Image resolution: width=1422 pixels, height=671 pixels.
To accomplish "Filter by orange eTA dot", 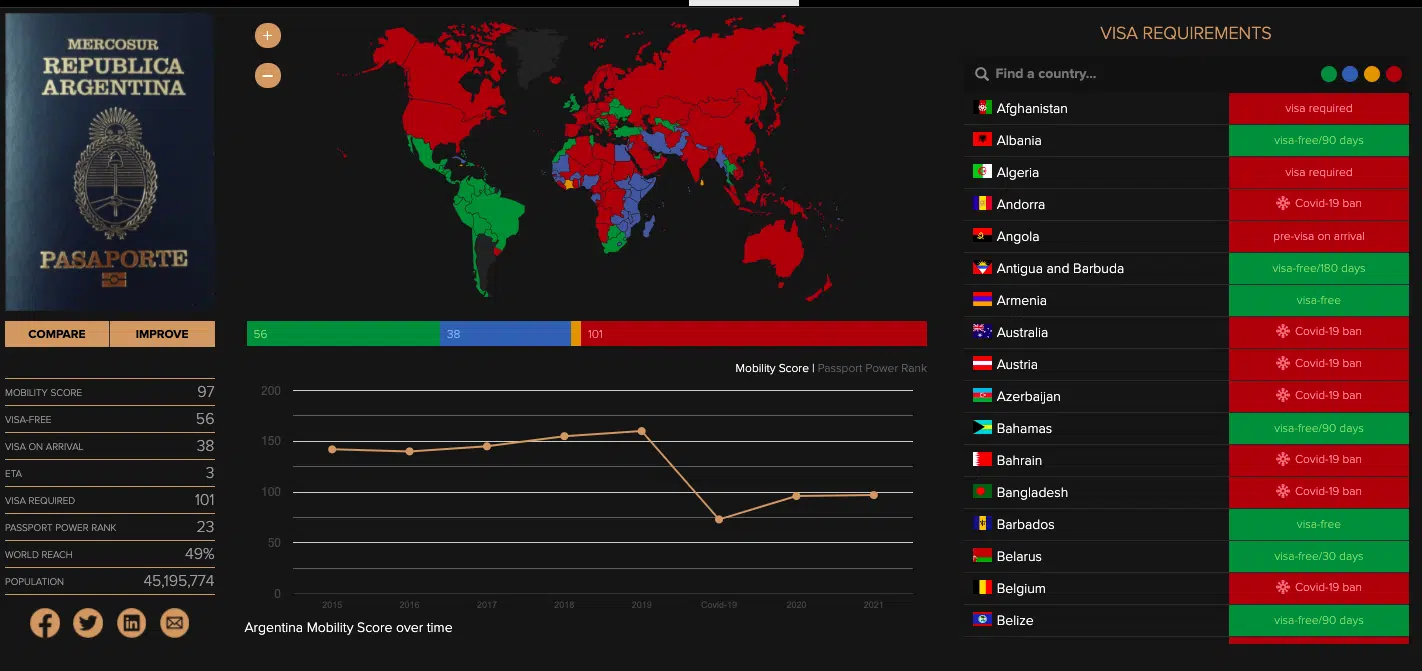I will coord(1372,74).
